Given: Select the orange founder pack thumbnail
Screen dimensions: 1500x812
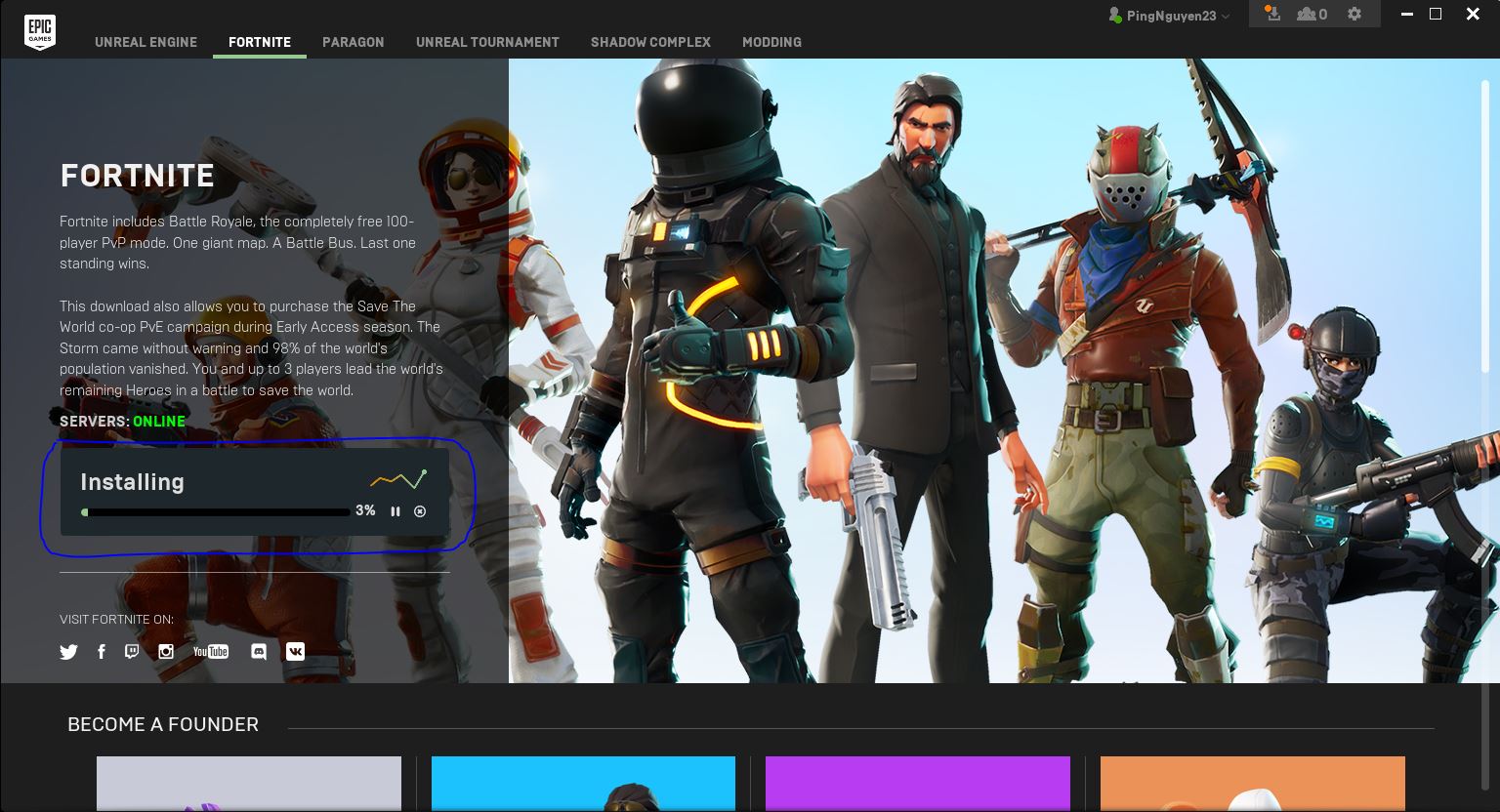Looking at the screenshot, I should [x=1252, y=784].
